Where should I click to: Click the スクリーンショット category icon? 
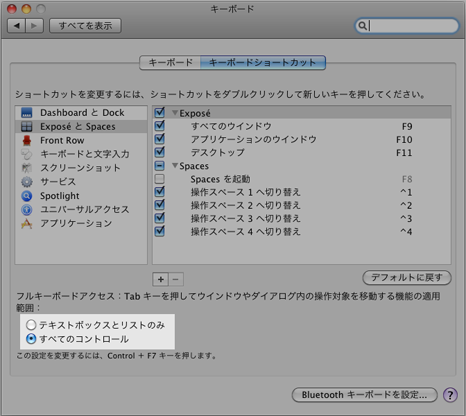point(27,168)
